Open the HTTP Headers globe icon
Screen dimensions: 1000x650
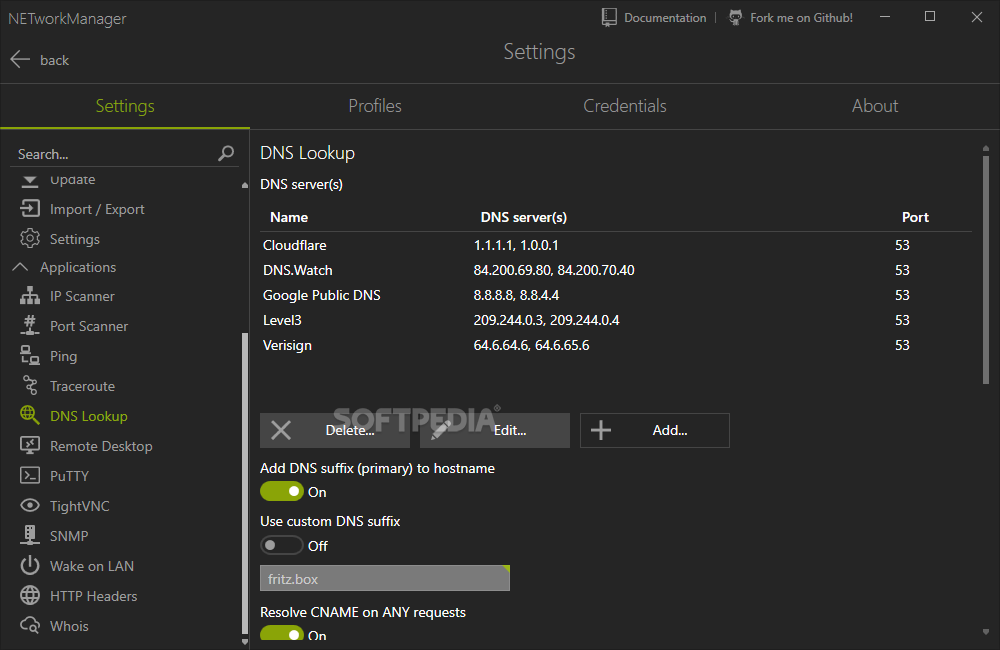click(x=29, y=595)
